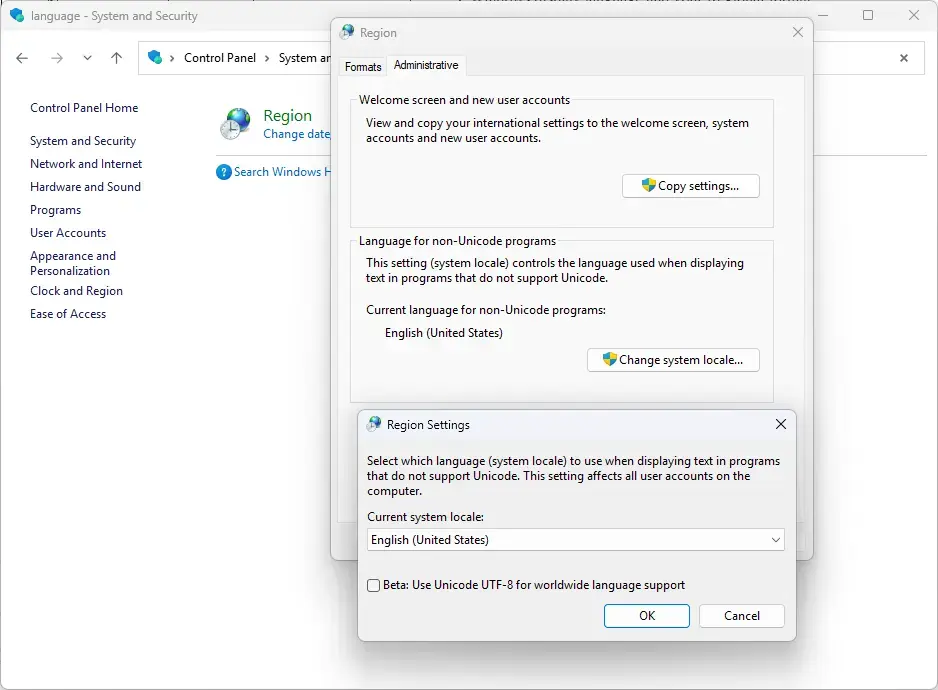
Task: Clear the search box with the X icon
Action: click(904, 58)
